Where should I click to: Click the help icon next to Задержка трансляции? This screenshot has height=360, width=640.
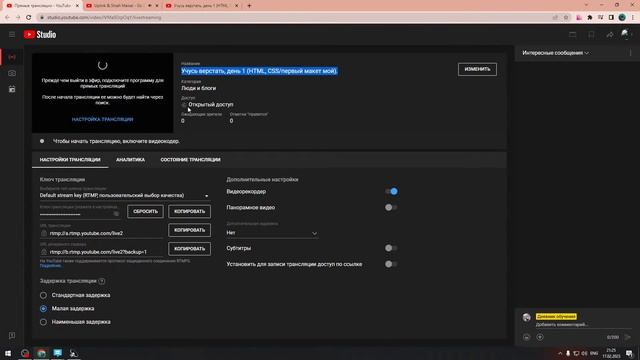tap(102, 281)
